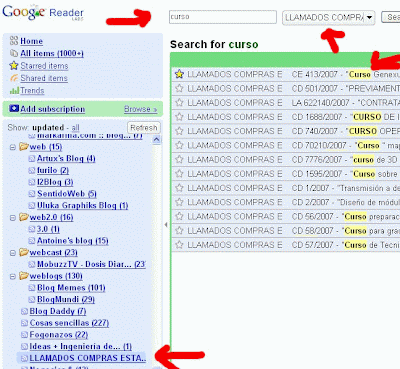Star the CD 501/2007 result
The width and height of the screenshot is (400, 369).
tap(179, 88)
